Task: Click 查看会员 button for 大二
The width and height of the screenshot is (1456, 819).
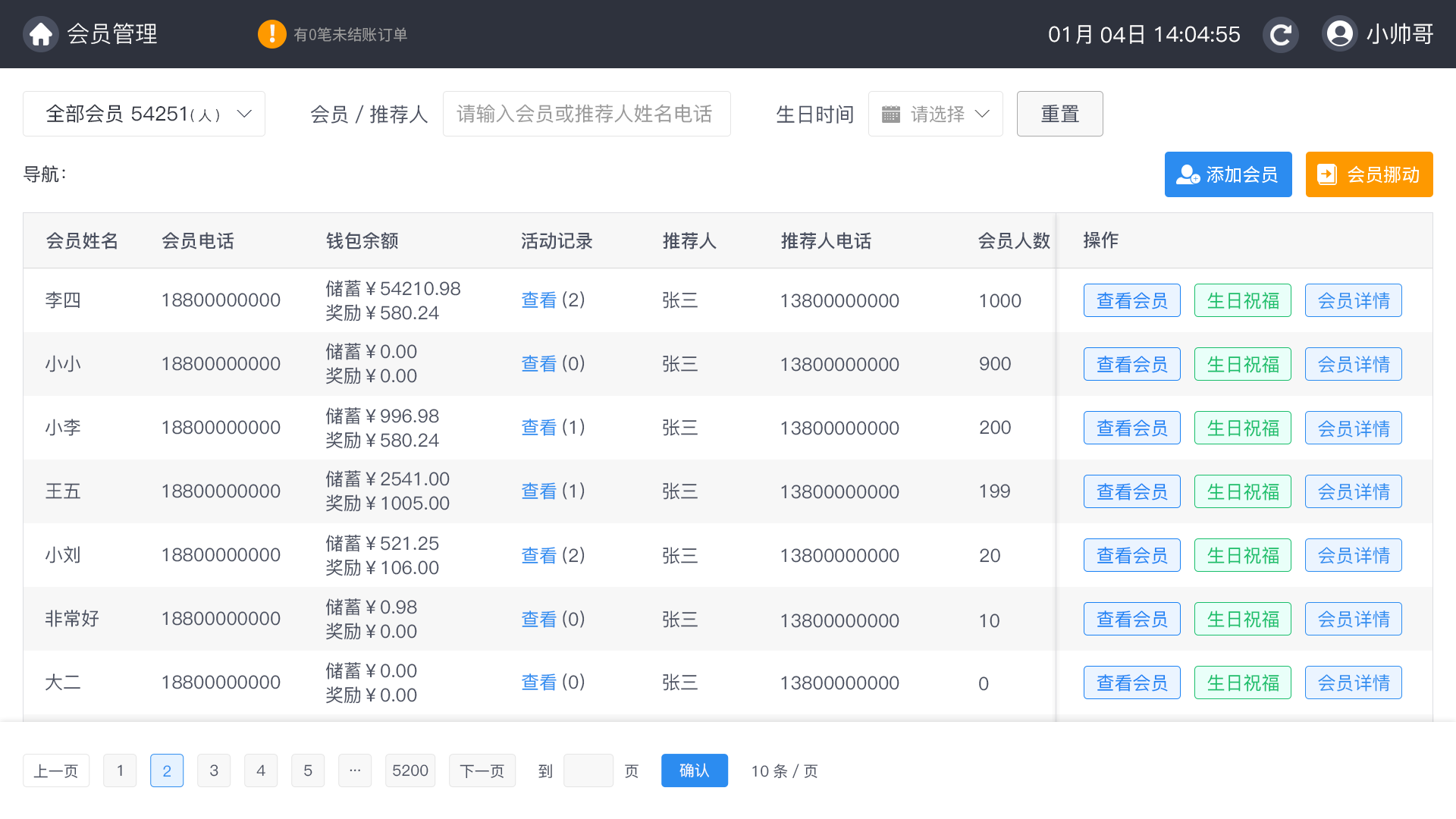Action: click(1131, 683)
